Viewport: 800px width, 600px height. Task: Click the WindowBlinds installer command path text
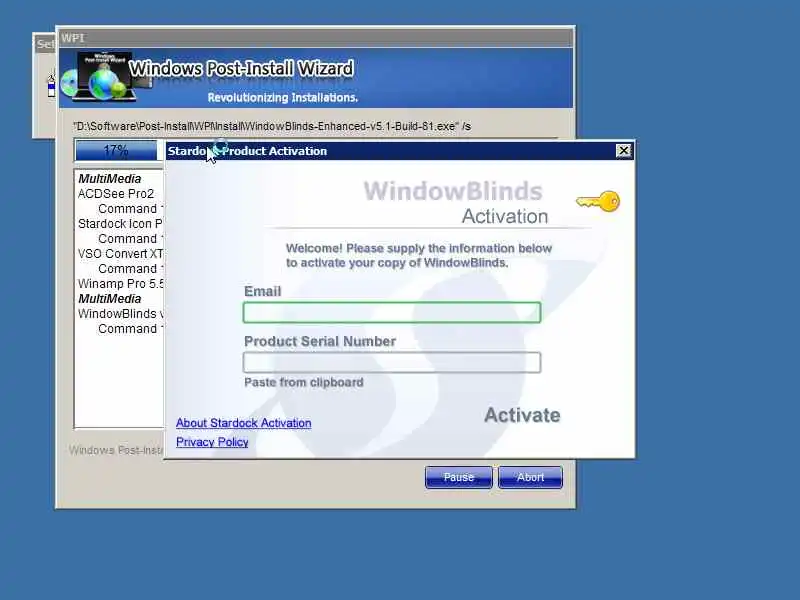tap(272, 126)
